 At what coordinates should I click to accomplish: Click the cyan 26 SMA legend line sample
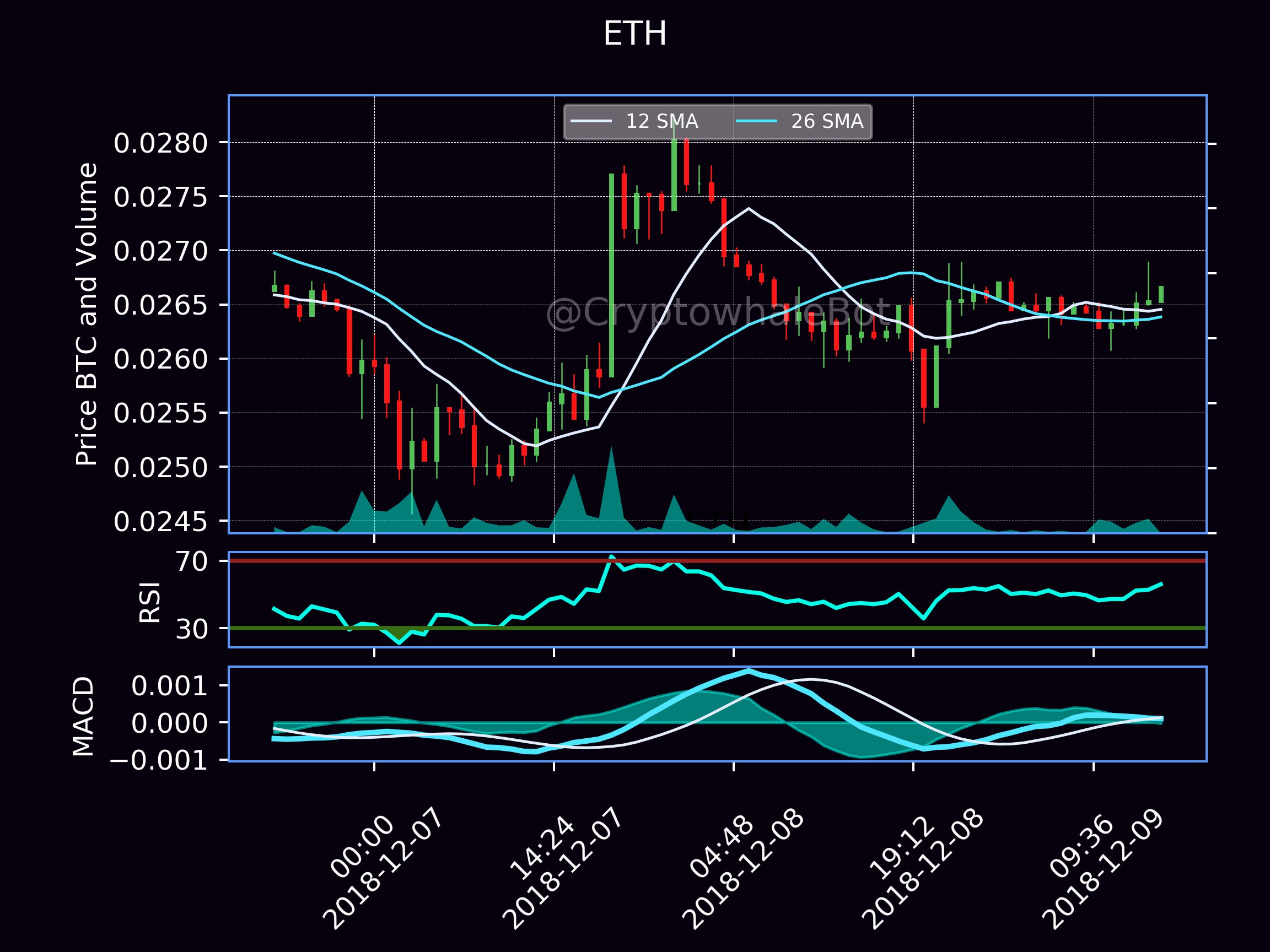(x=757, y=121)
